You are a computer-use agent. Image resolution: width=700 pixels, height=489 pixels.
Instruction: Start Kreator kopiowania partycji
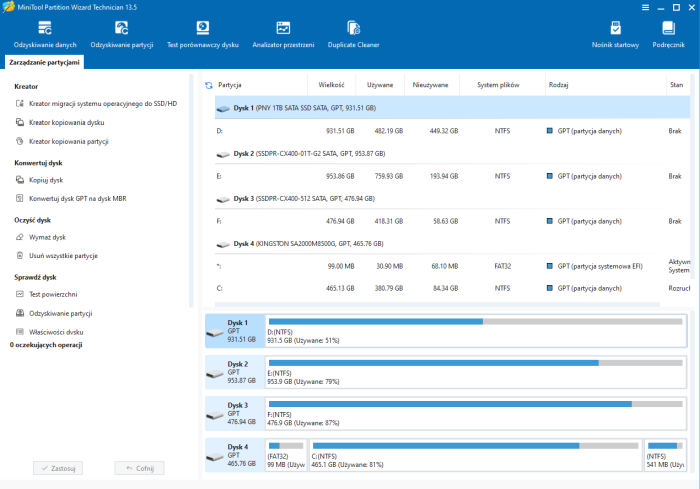[62, 142]
